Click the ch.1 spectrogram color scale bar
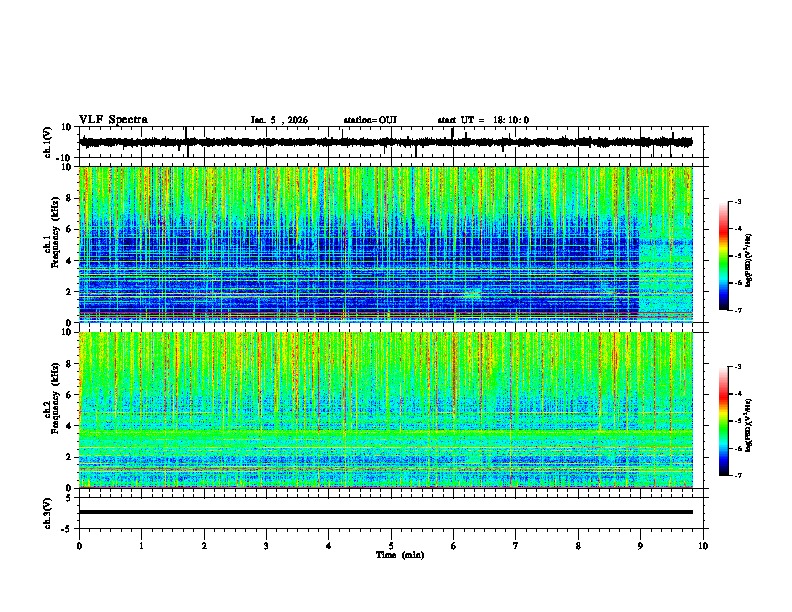 click(724, 256)
